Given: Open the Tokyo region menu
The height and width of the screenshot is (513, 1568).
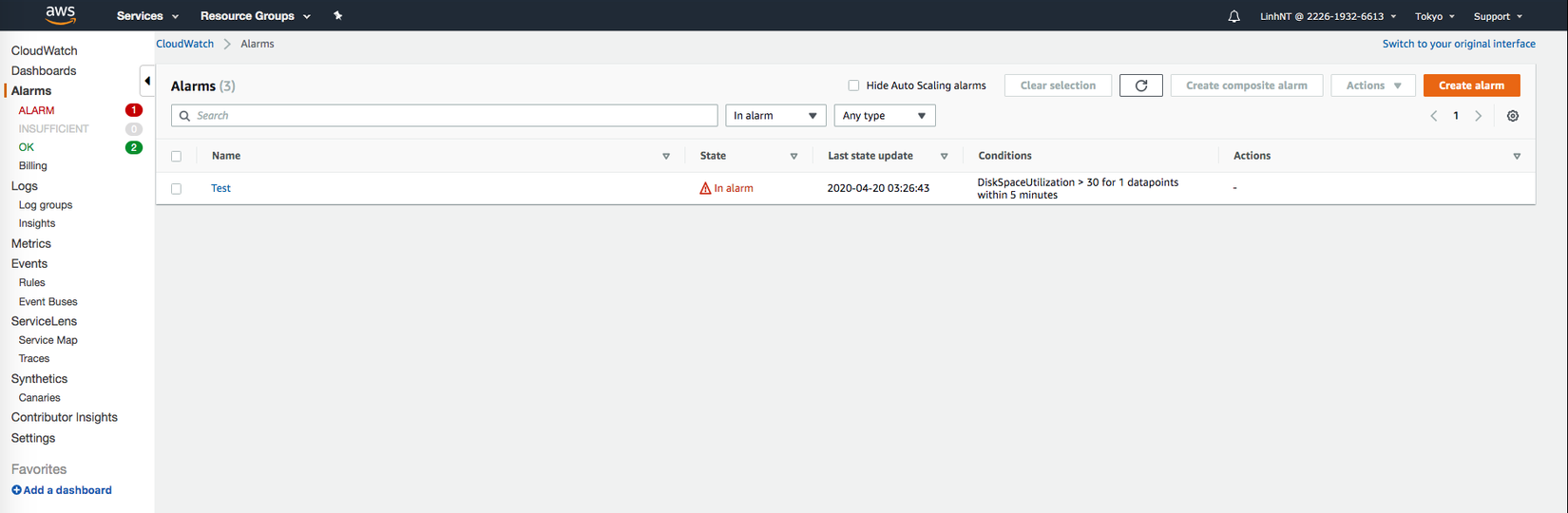Looking at the screenshot, I should click(1434, 16).
